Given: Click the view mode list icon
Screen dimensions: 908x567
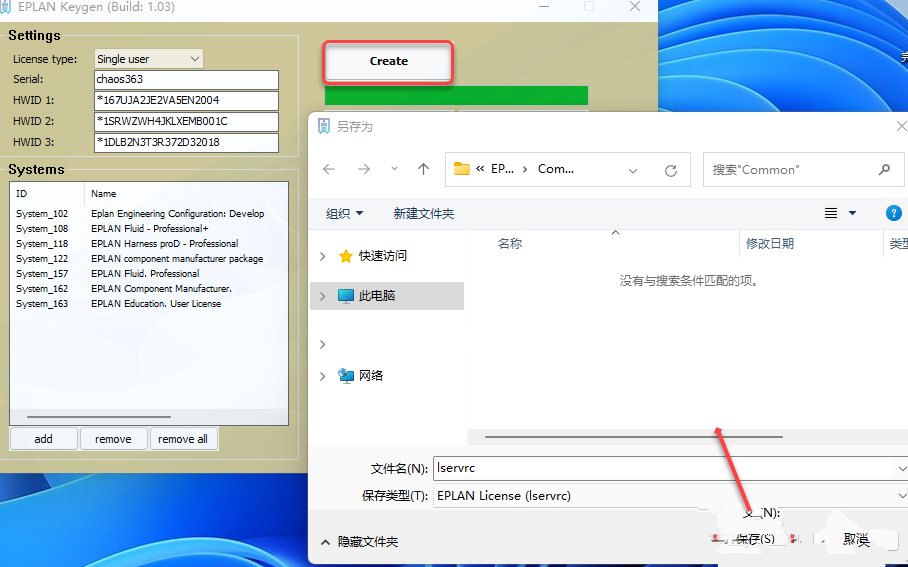Looking at the screenshot, I should click(x=831, y=213).
